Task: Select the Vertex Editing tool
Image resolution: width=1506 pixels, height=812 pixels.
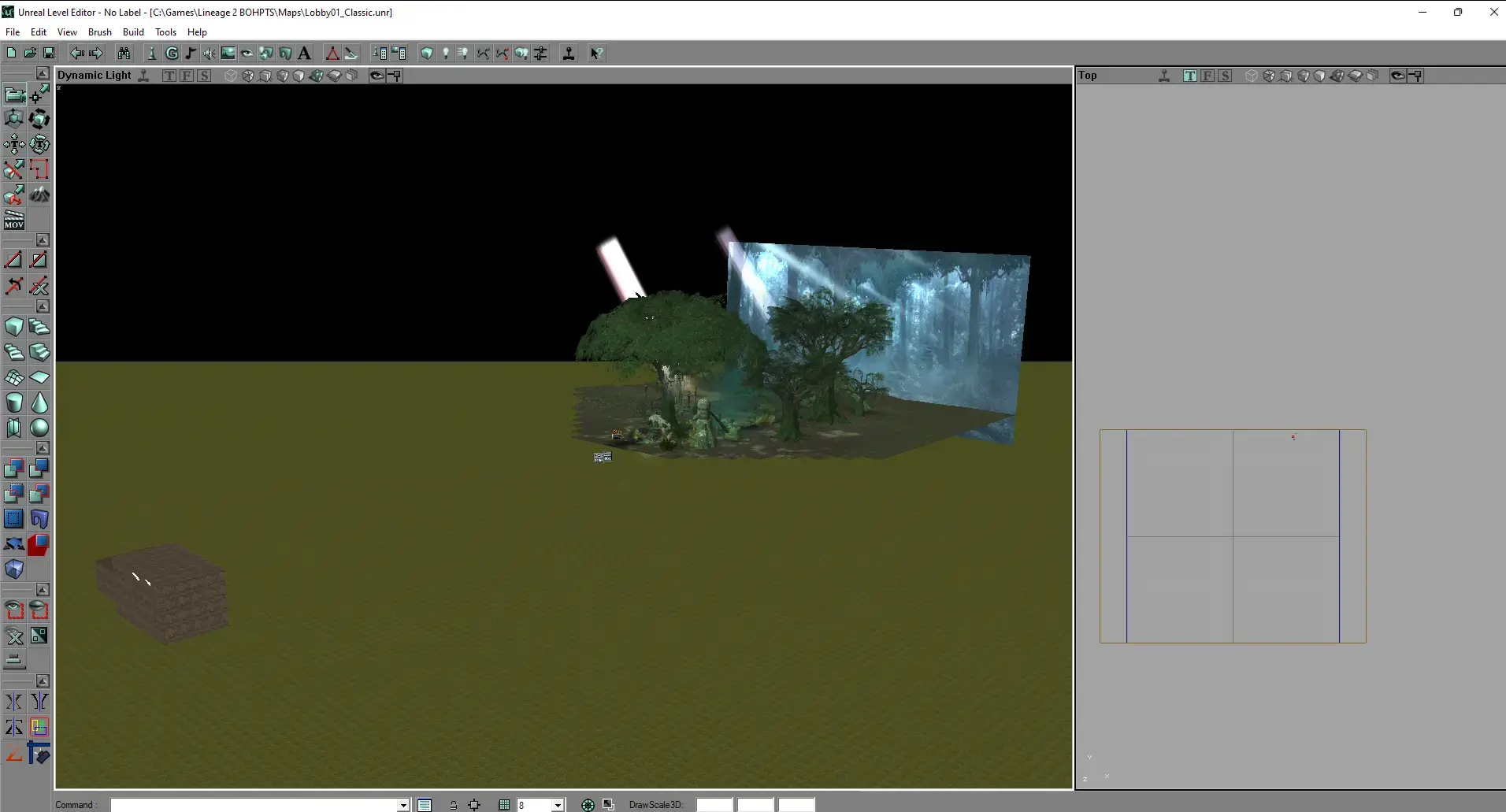Action: click(x=39, y=95)
